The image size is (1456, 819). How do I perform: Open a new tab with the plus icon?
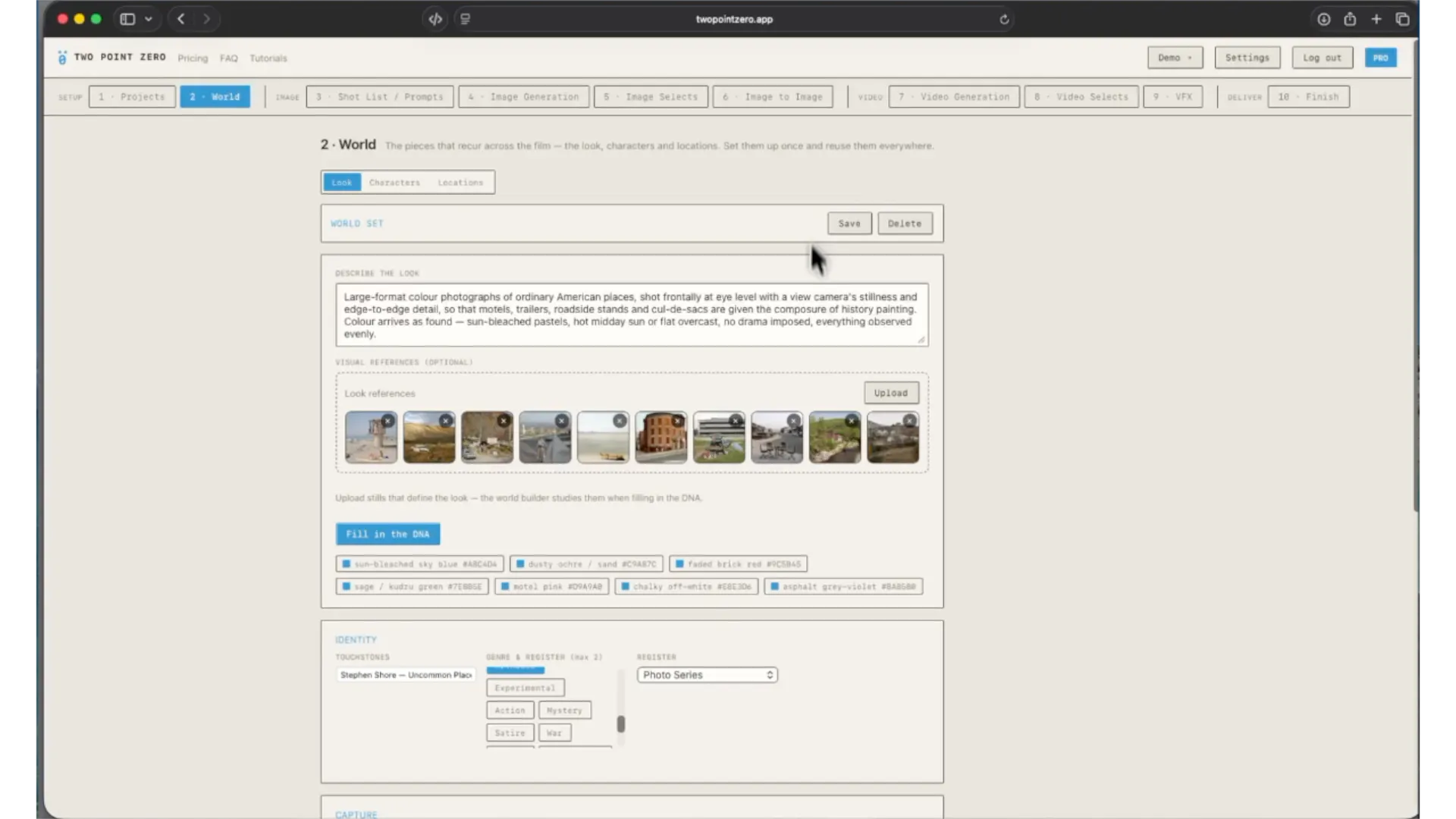click(1376, 19)
